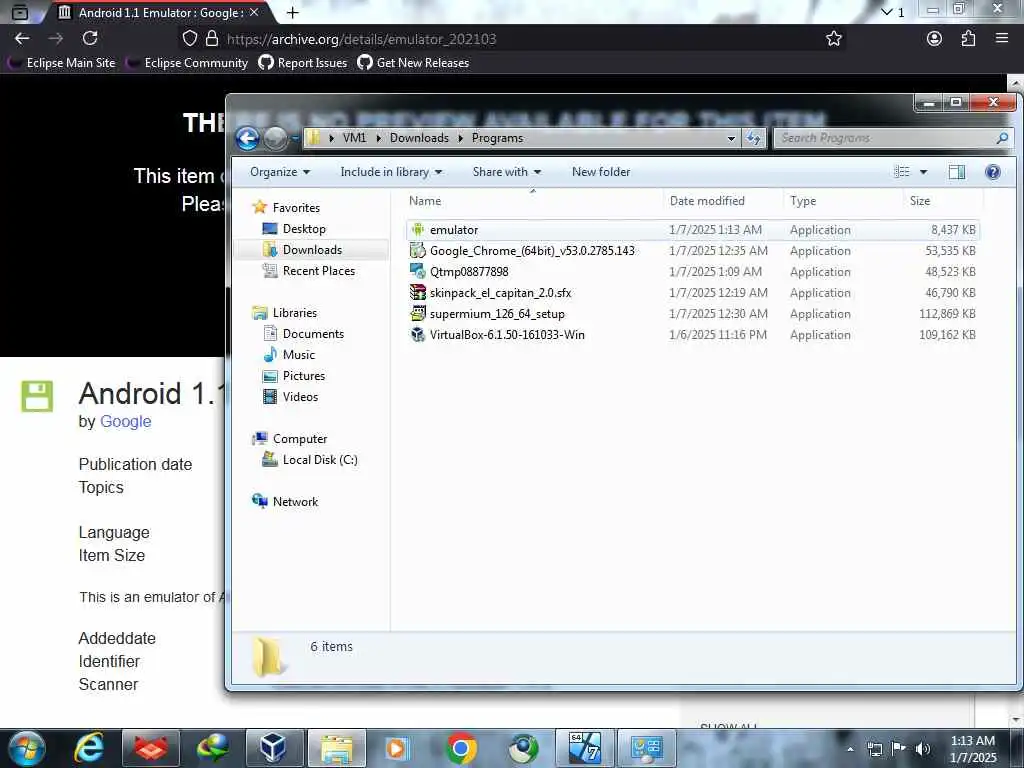The image size is (1024, 768).
Task: Open the Report Issues bookmark
Action: click(303, 63)
